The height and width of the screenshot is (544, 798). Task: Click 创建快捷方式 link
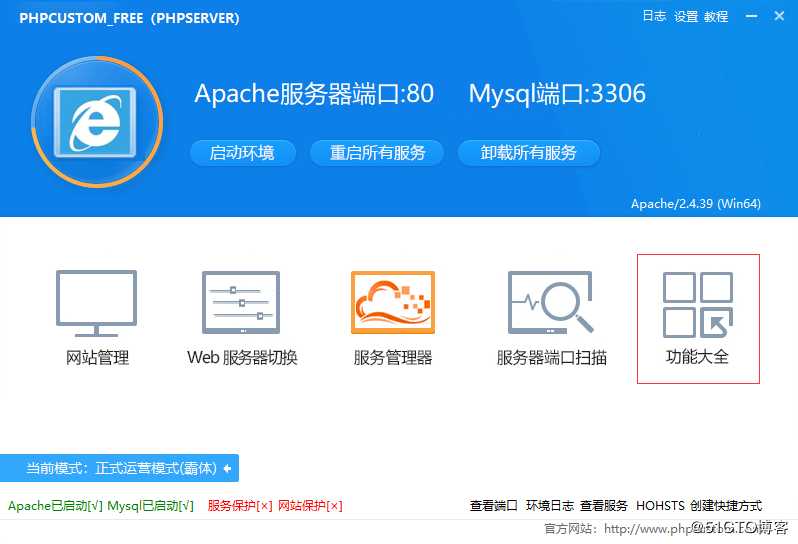[x=726, y=506]
